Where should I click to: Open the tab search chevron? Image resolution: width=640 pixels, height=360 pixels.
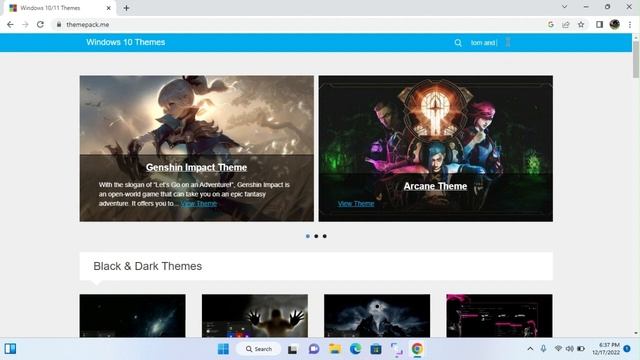click(x=564, y=7)
